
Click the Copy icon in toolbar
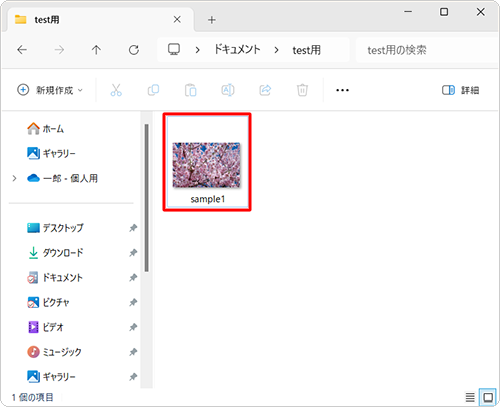[153, 90]
